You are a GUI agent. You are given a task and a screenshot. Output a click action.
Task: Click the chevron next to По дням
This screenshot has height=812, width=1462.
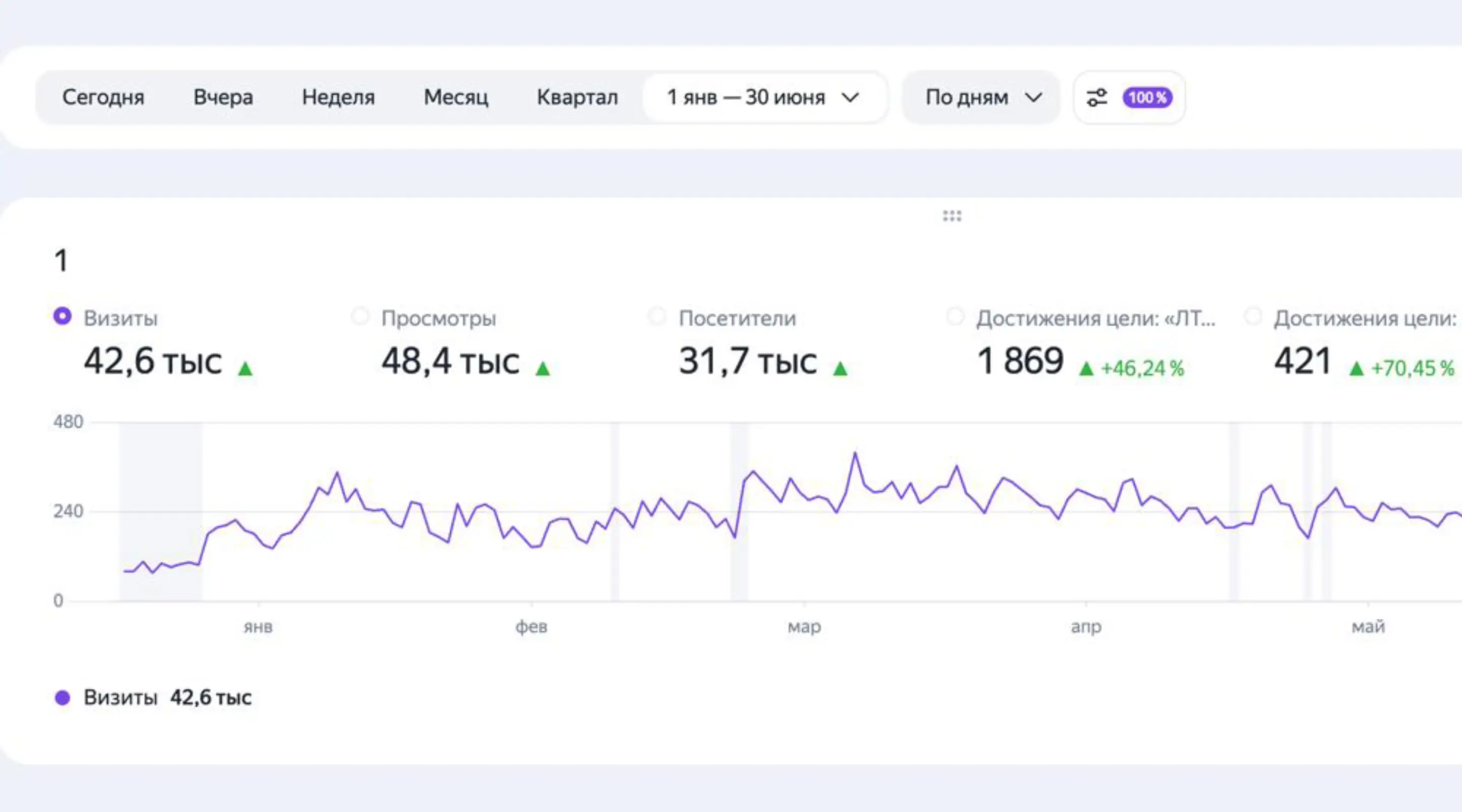point(1034,97)
